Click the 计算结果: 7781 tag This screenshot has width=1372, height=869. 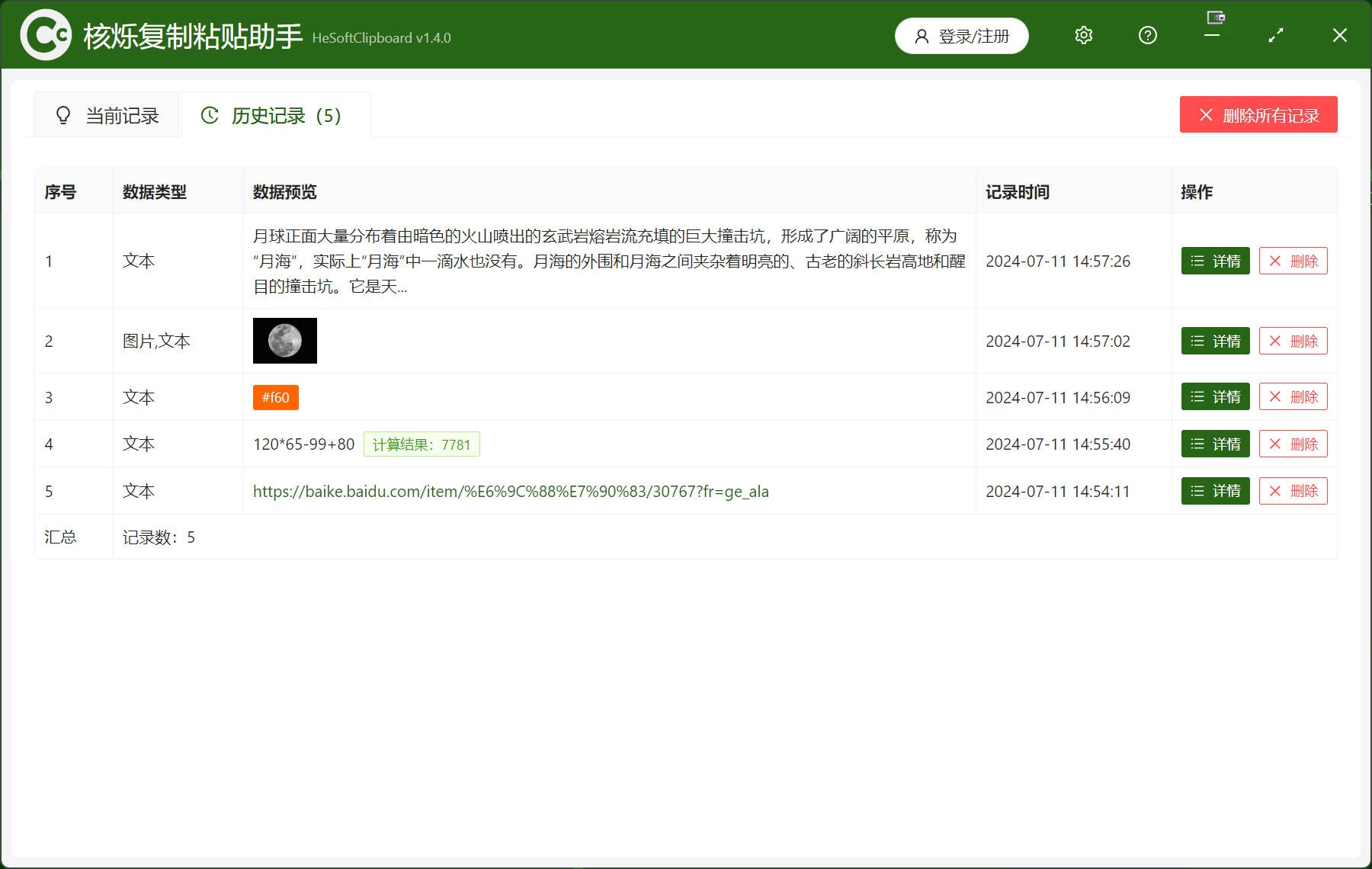click(422, 444)
